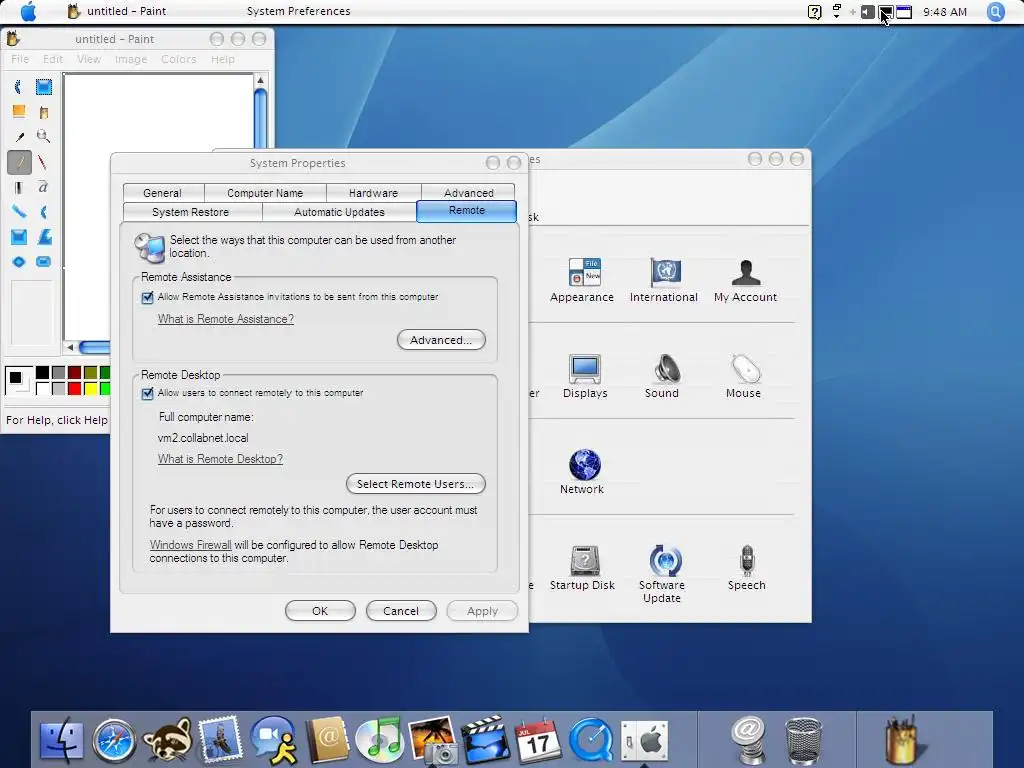
Task: Open Software Update preference pane
Action: point(662,574)
